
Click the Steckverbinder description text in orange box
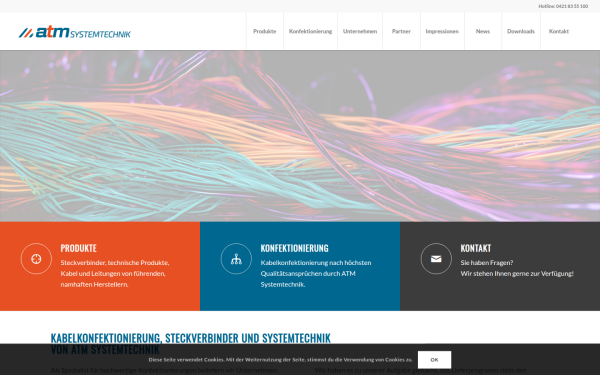tap(115, 273)
